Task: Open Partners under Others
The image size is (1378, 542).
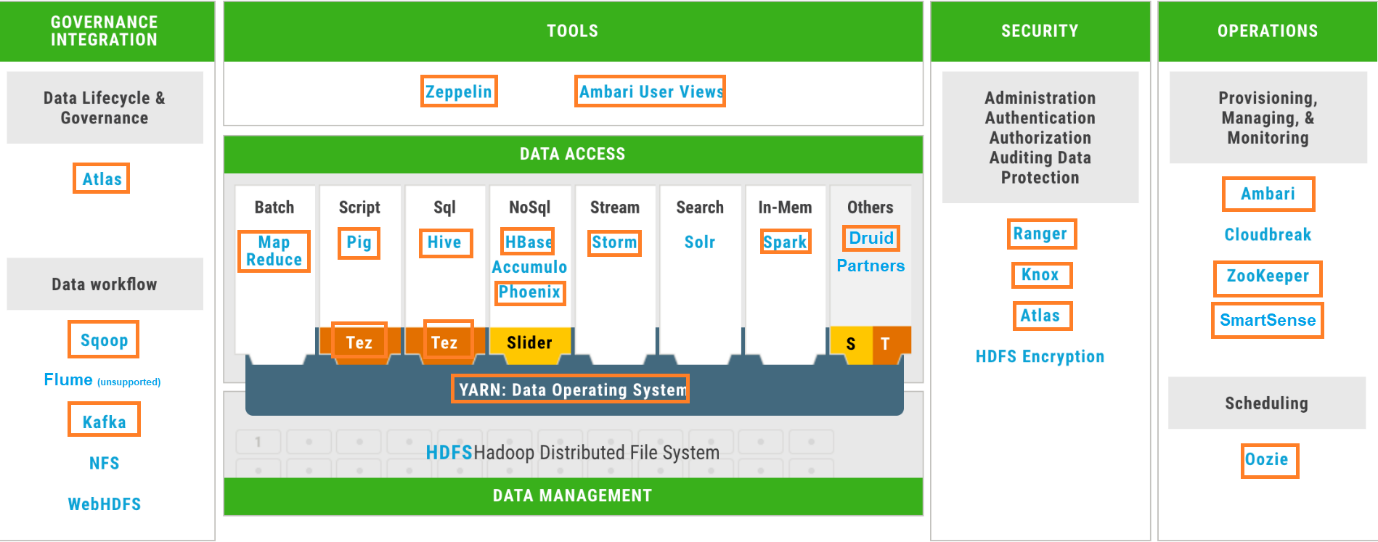Action: [x=870, y=266]
